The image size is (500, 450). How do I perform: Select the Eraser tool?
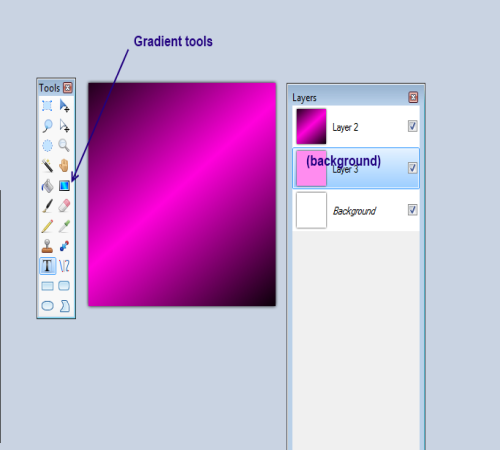64,206
